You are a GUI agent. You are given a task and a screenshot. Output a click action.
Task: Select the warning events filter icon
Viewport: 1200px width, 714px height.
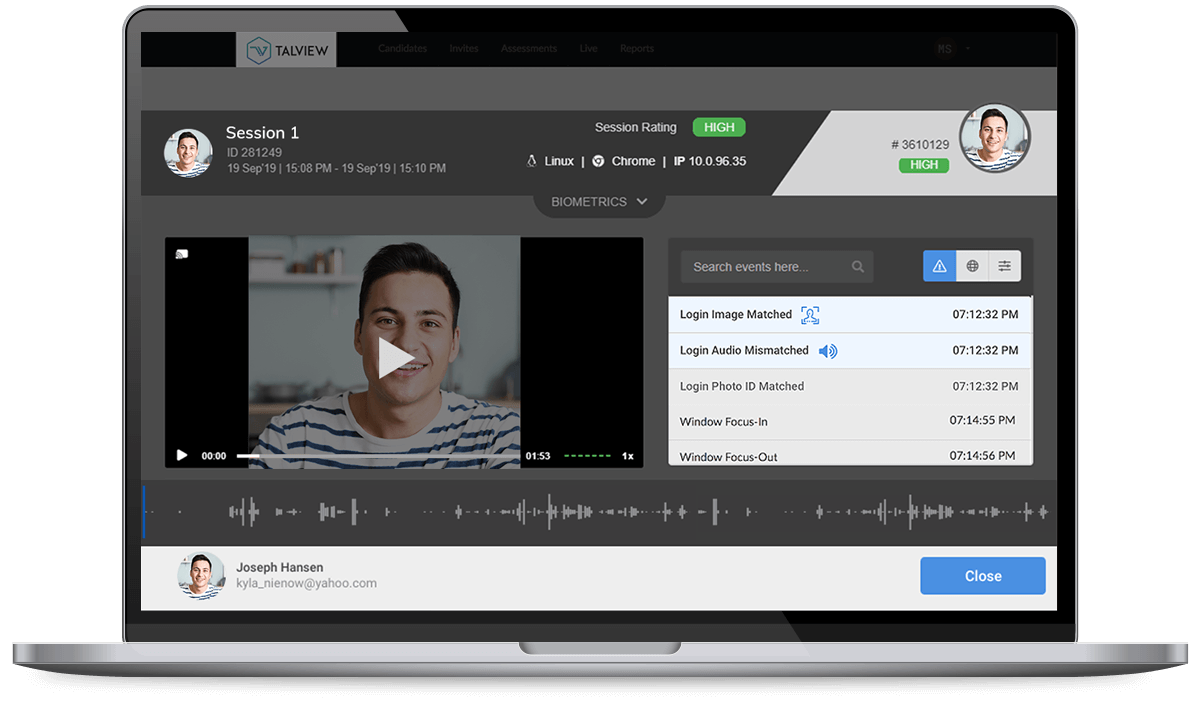pyautogui.click(x=939, y=266)
